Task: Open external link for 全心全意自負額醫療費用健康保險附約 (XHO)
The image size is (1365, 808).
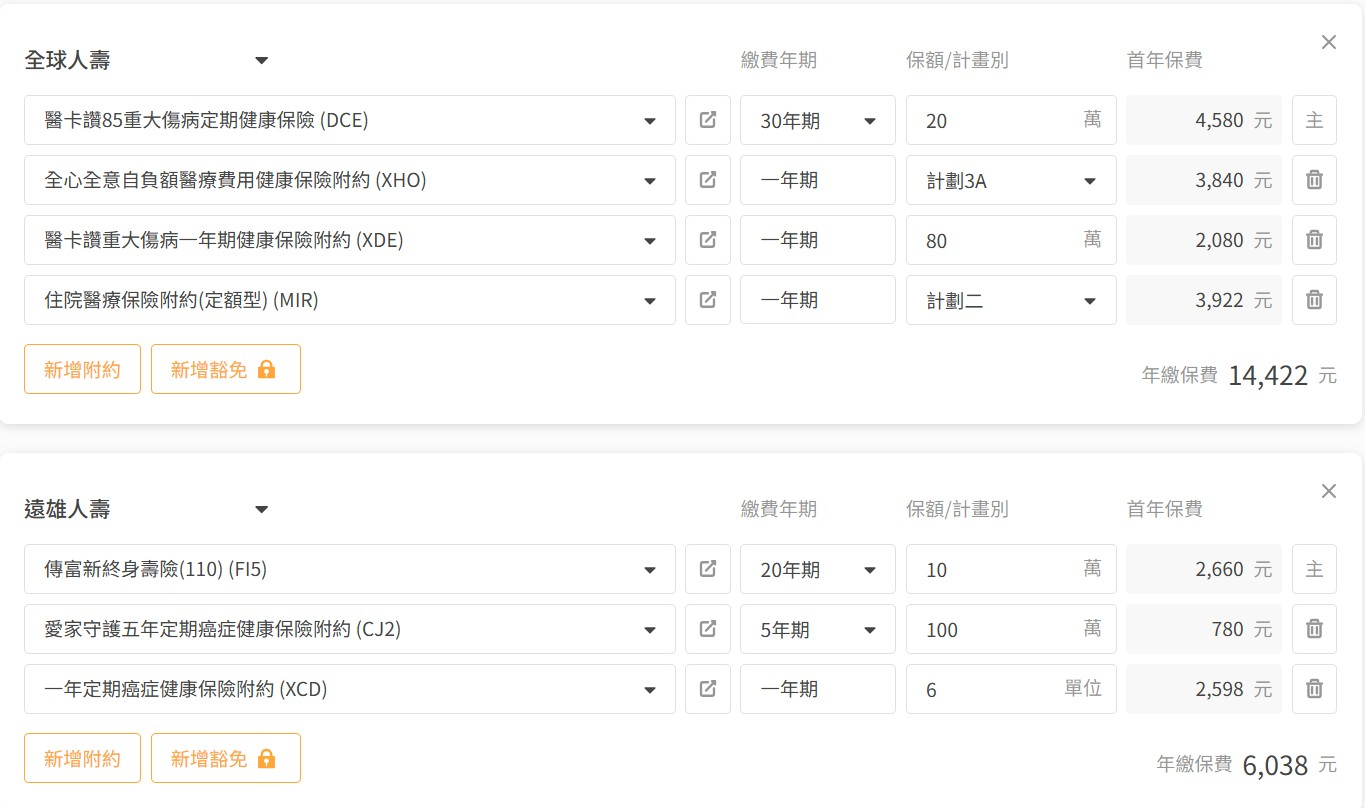Action: (x=708, y=180)
